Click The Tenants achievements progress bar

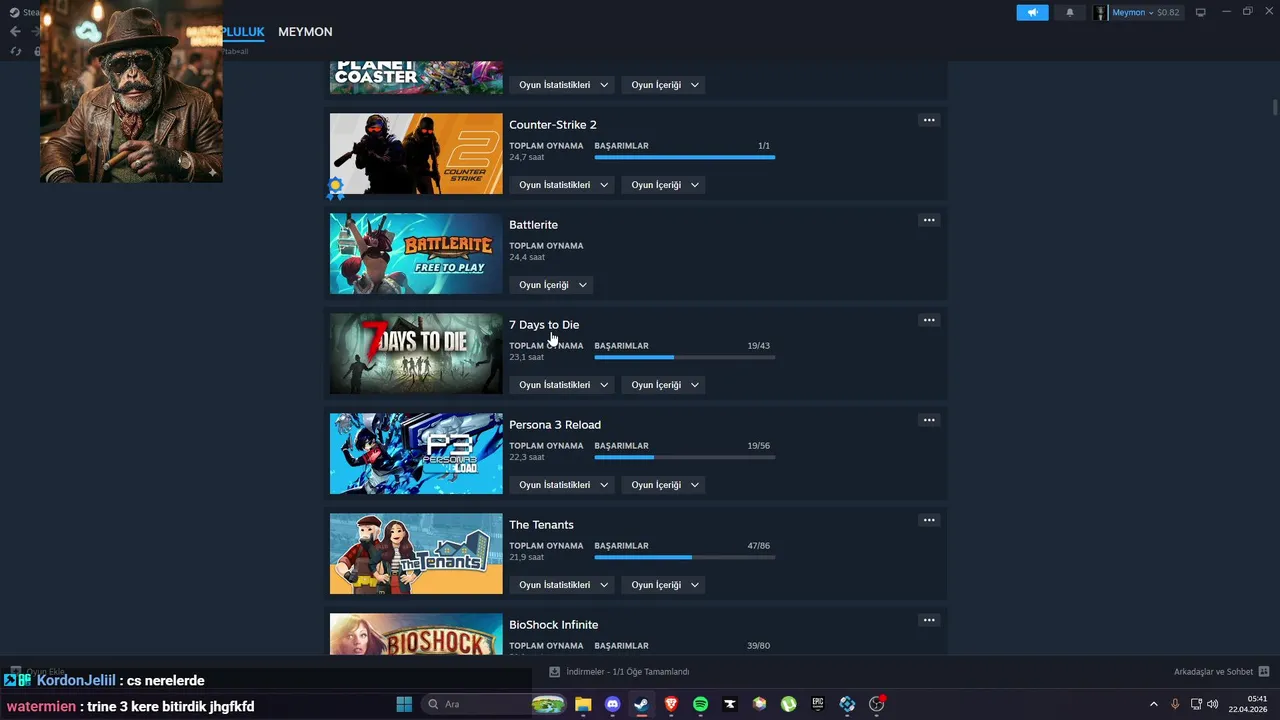click(684, 557)
